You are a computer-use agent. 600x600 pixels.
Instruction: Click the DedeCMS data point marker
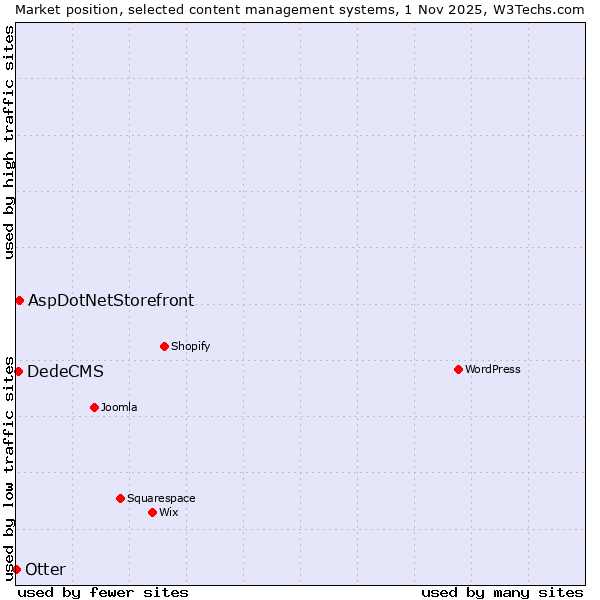coord(18,371)
